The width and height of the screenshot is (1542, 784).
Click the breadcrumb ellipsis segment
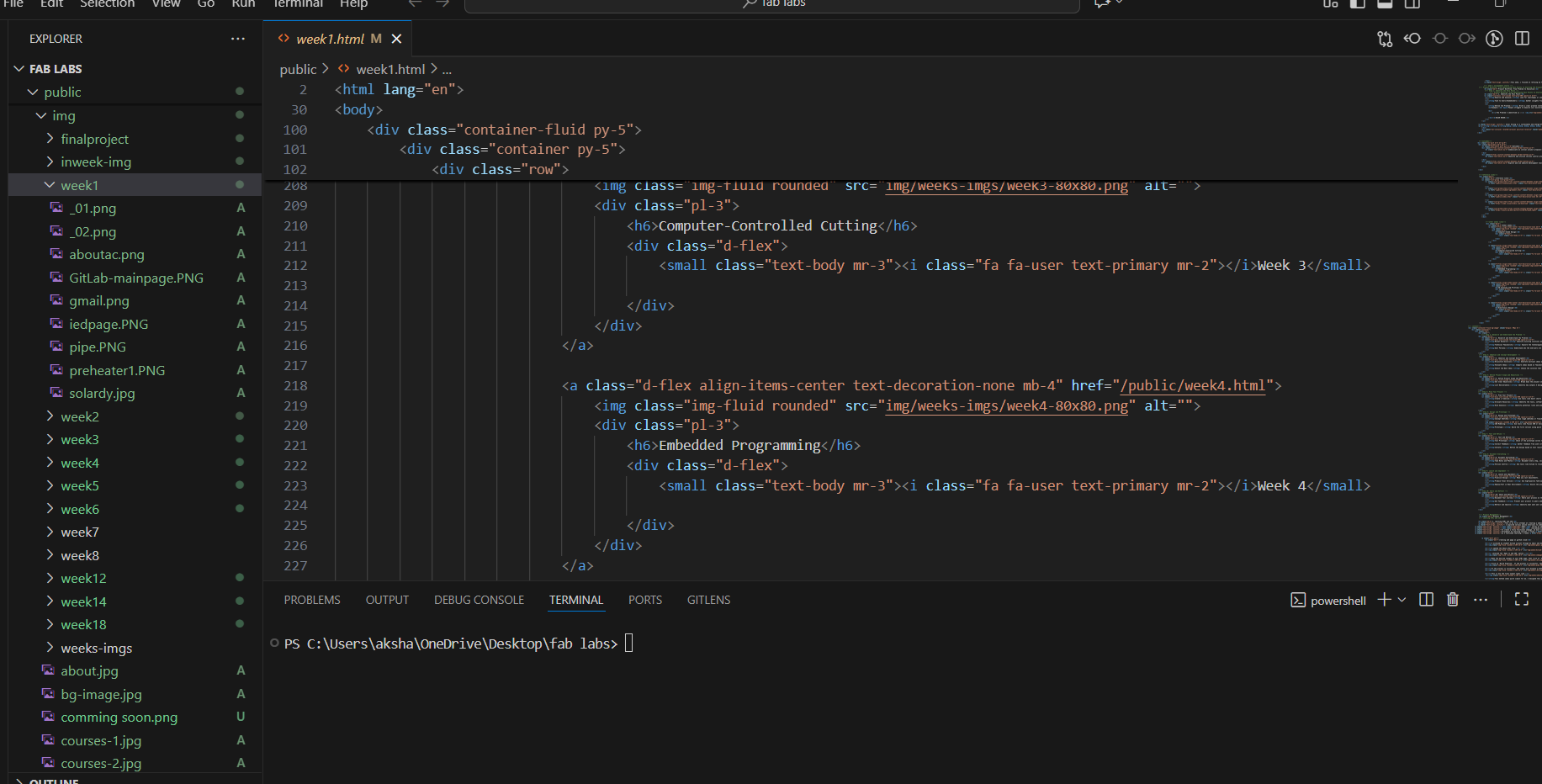coord(447,69)
